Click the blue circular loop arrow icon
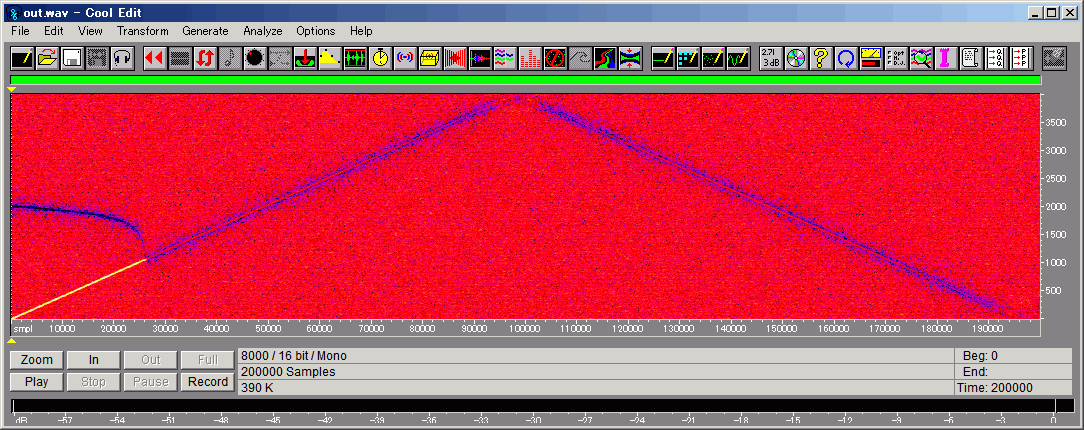 (x=845, y=58)
